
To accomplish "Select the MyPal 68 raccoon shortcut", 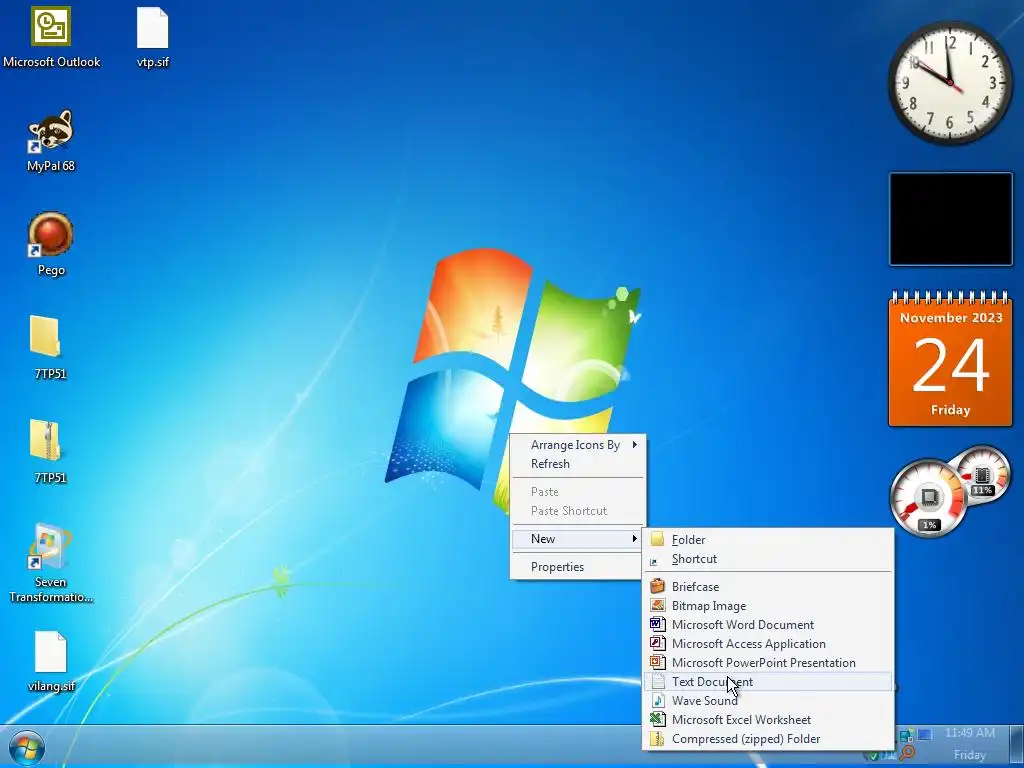I will pyautogui.click(x=51, y=141).
